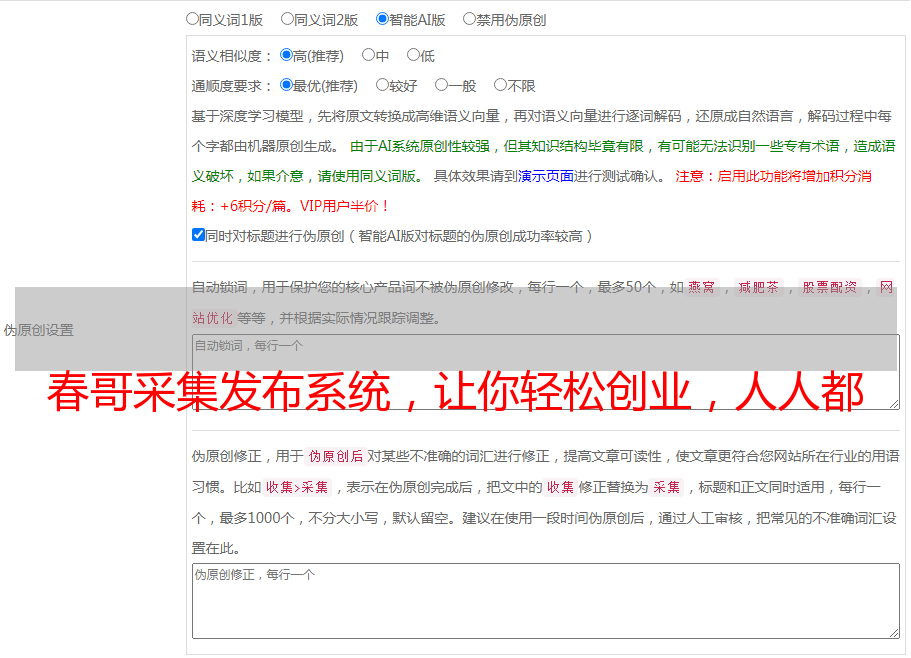This screenshot has width=911, height=658.
Task: Click the 伪原创后 highlighted tag
Action: click(335, 456)
